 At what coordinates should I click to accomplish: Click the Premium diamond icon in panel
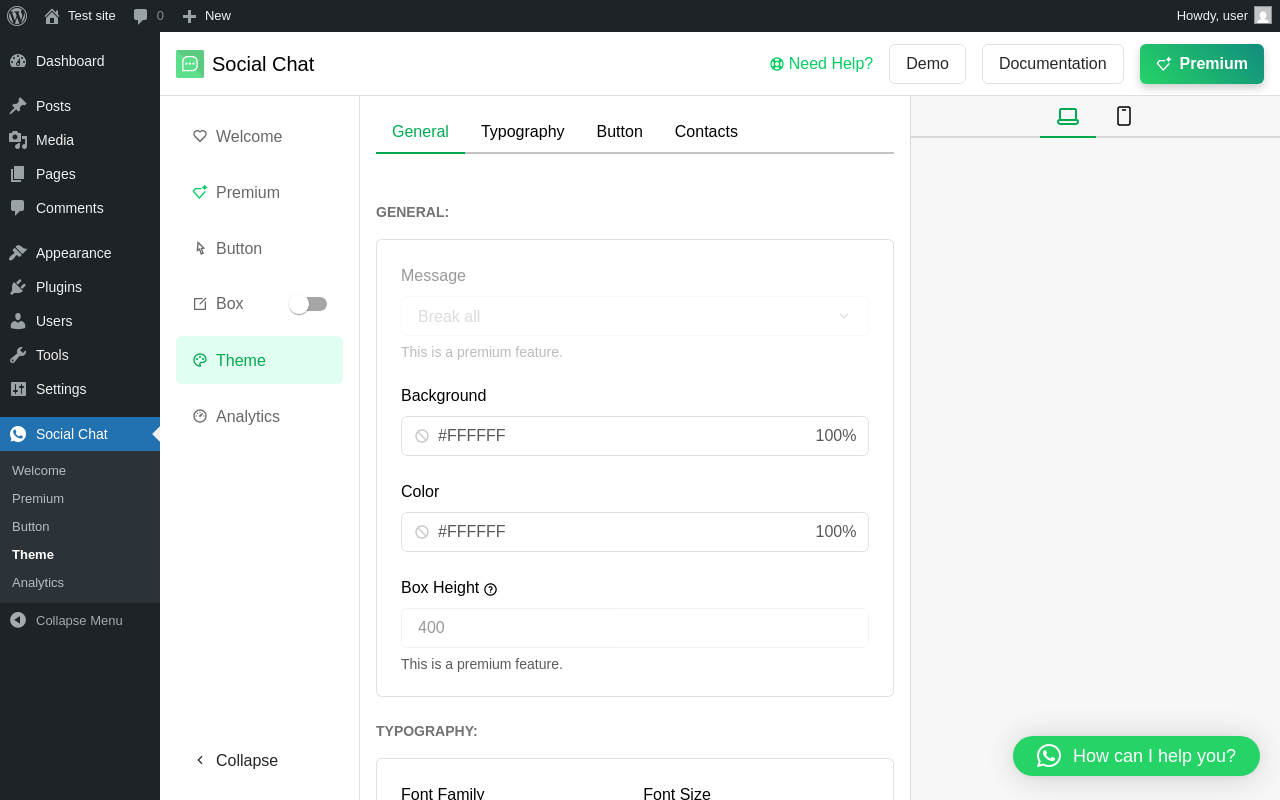[x=200, y=192]
